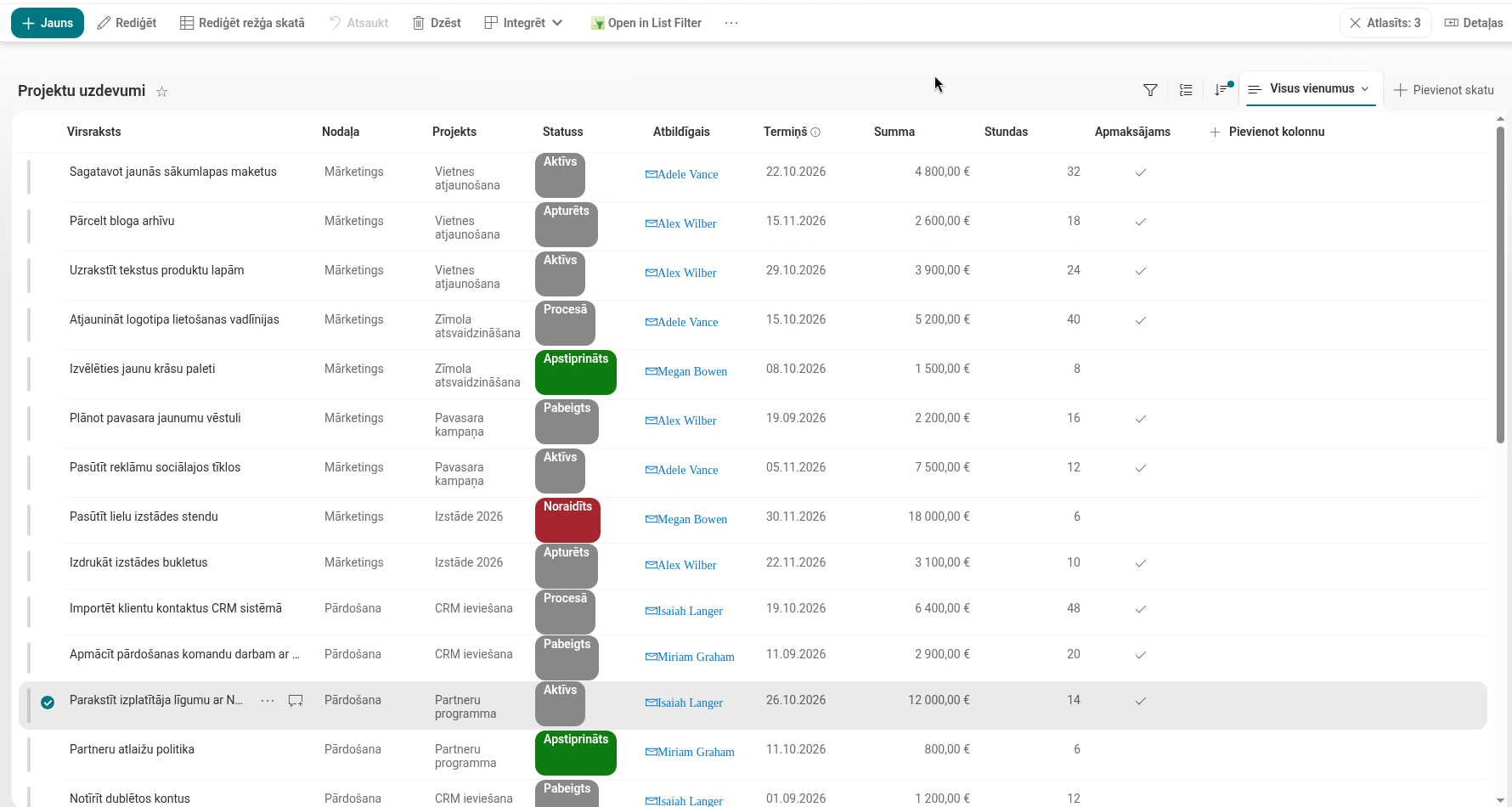Click Apmaksājams checkmark for Pārcelt bloga arhīvu
This screenshot has width=1512, height=807.
(1141, 222)
